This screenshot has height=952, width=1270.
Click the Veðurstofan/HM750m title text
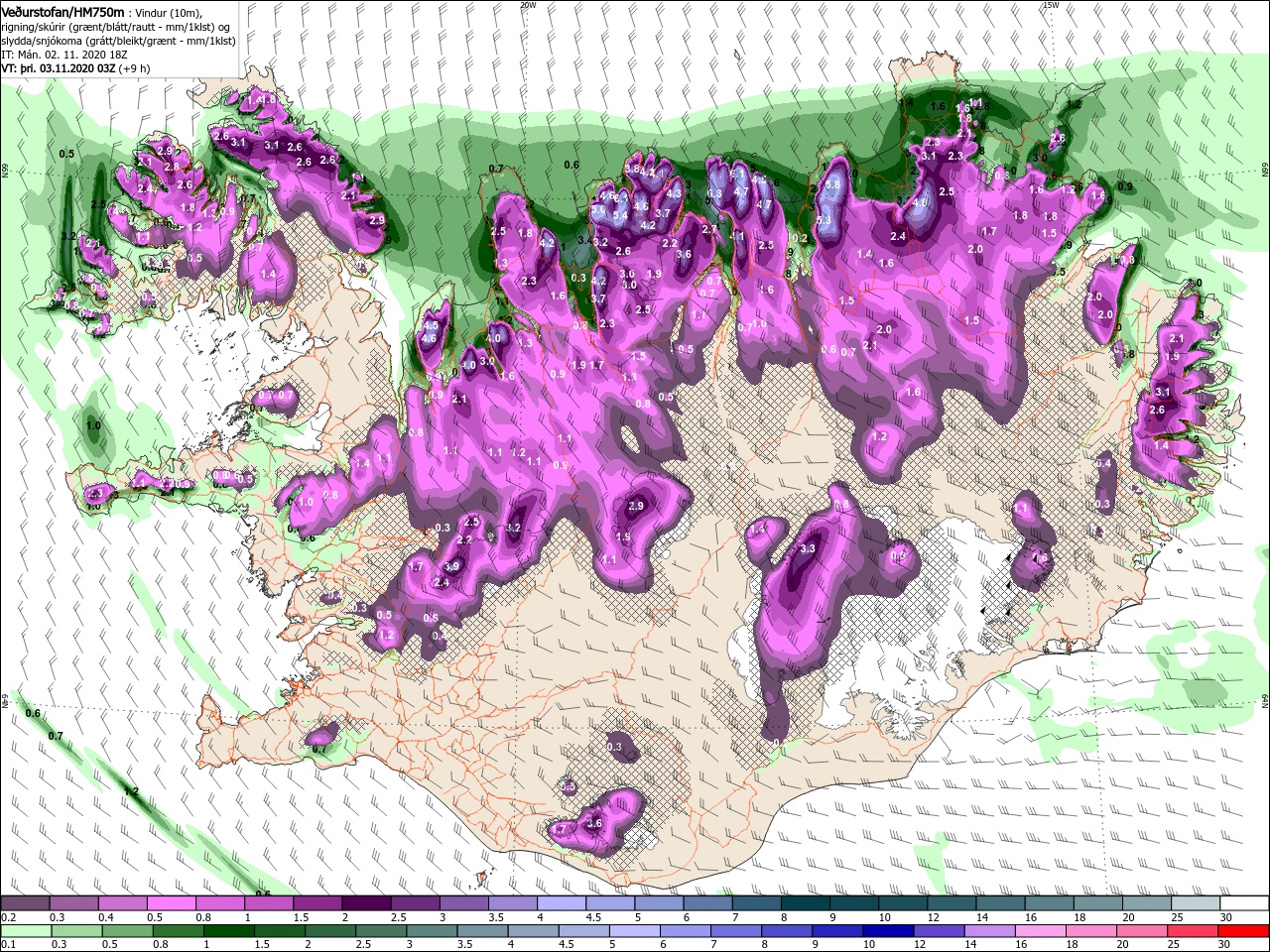[x=62, y=11]
